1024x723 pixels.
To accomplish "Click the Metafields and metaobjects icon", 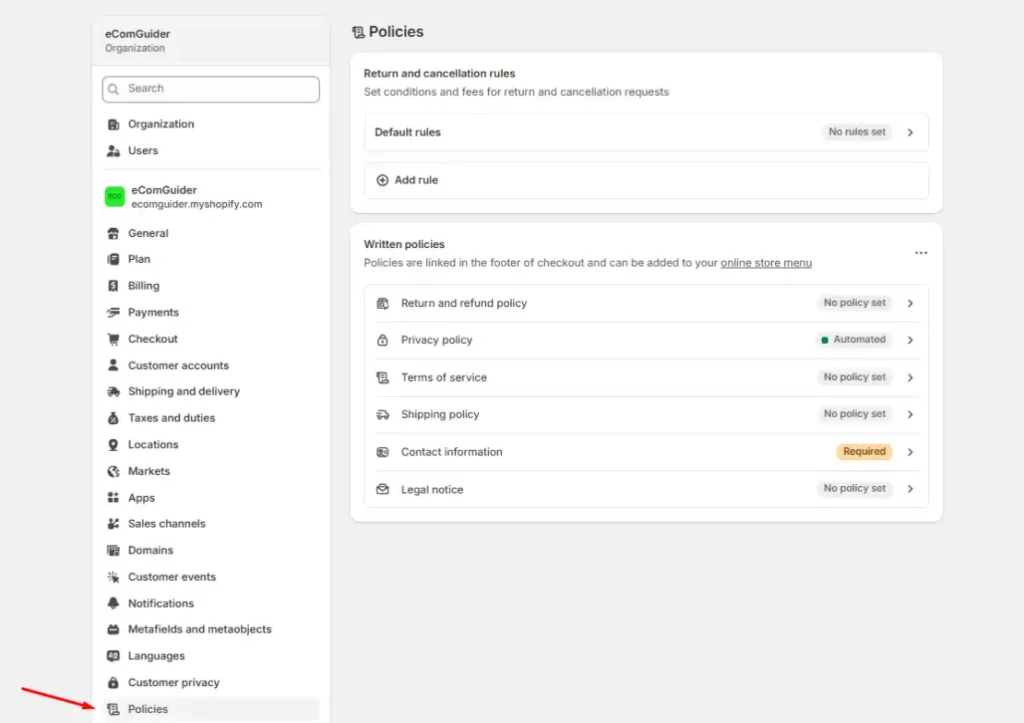I will pyautogui.click(x=114, y=630).
